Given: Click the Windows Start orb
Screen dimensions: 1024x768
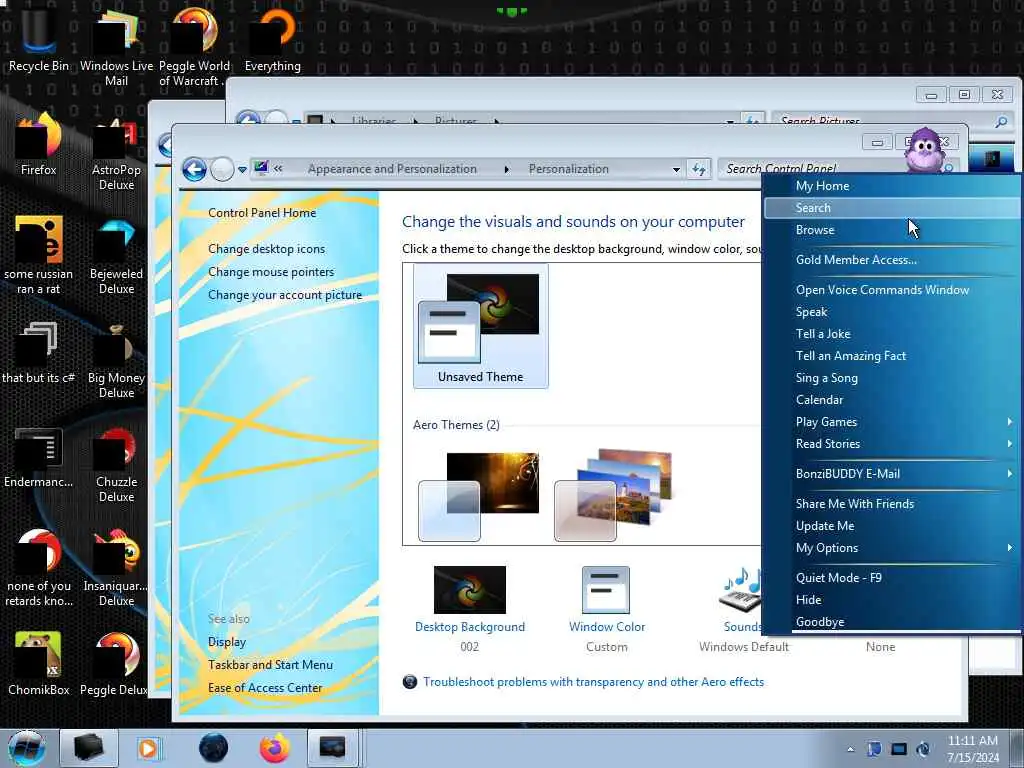Looking at the screenshot, I should click(27, 748).
